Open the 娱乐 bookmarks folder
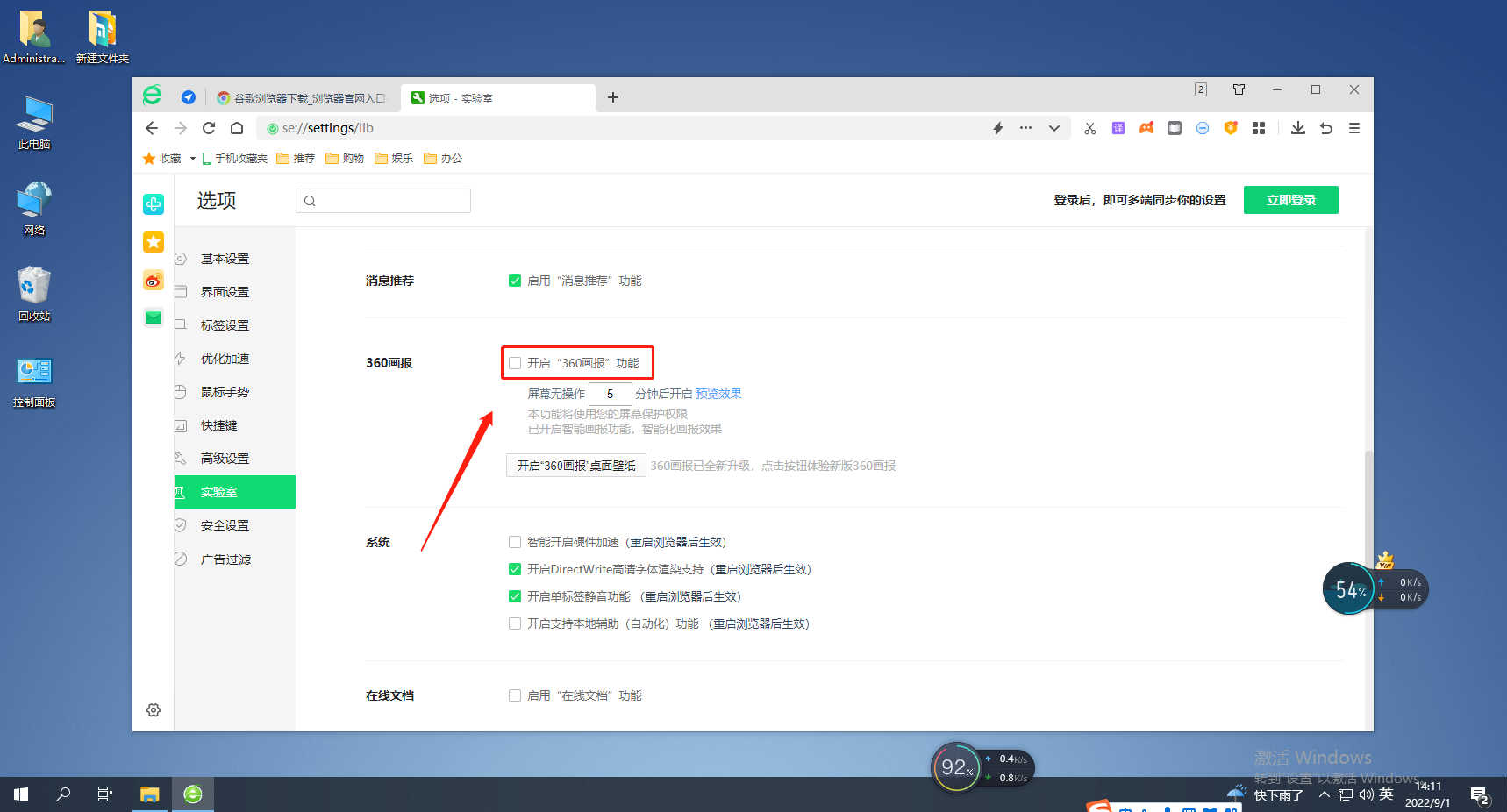 tap(394, 159)
